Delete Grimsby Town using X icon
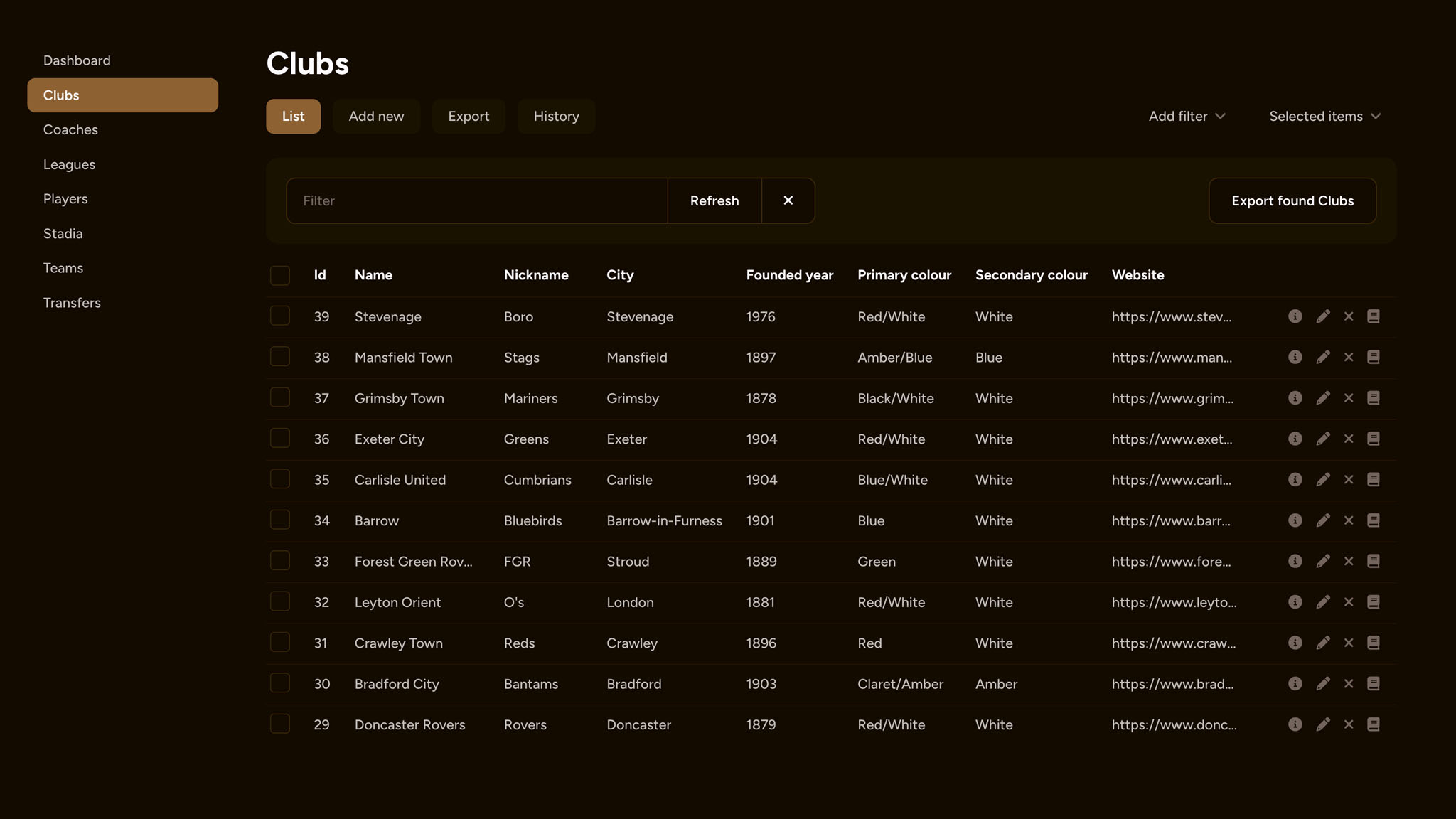1456x819 pixels. [1348, 398]
